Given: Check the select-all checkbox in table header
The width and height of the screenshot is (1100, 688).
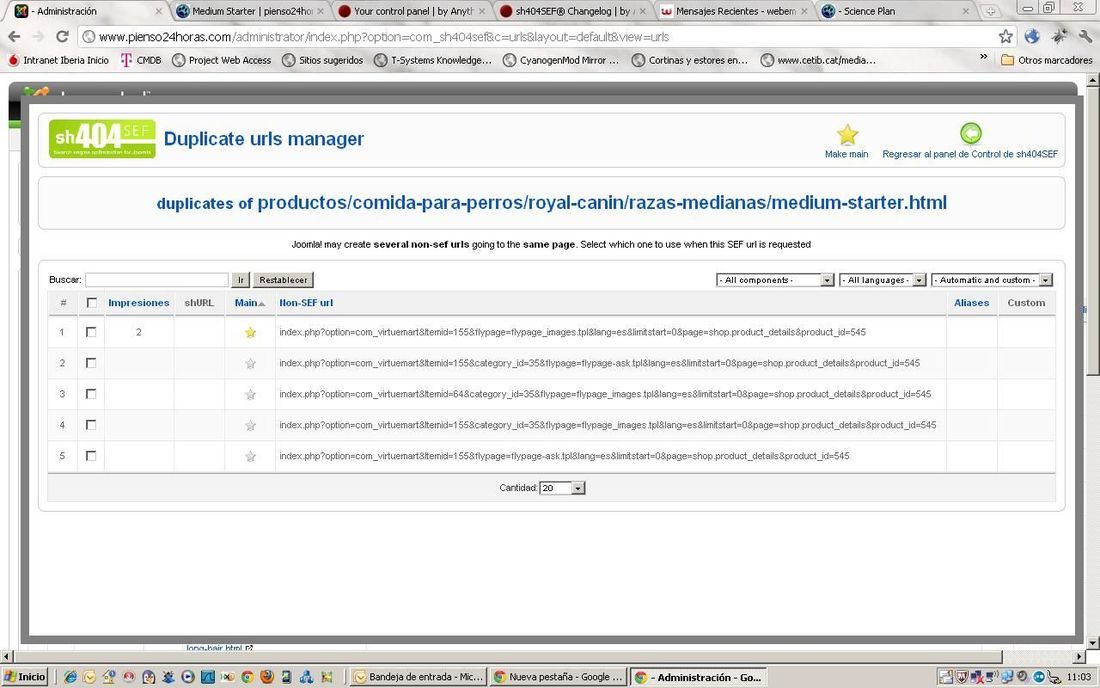Looking at the screenshot, I should point(91,303).
